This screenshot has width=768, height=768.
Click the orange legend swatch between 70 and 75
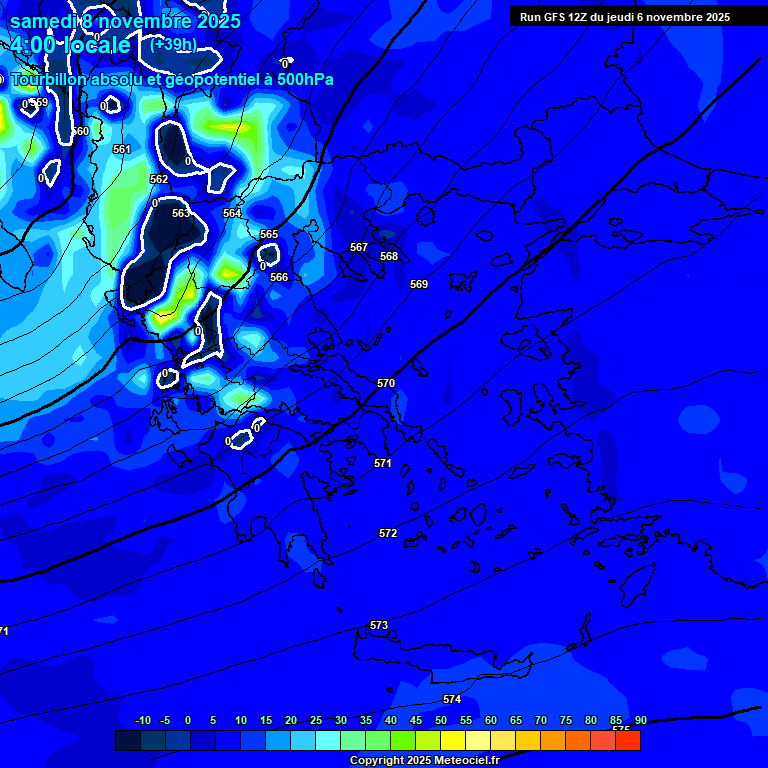(553, 741)
